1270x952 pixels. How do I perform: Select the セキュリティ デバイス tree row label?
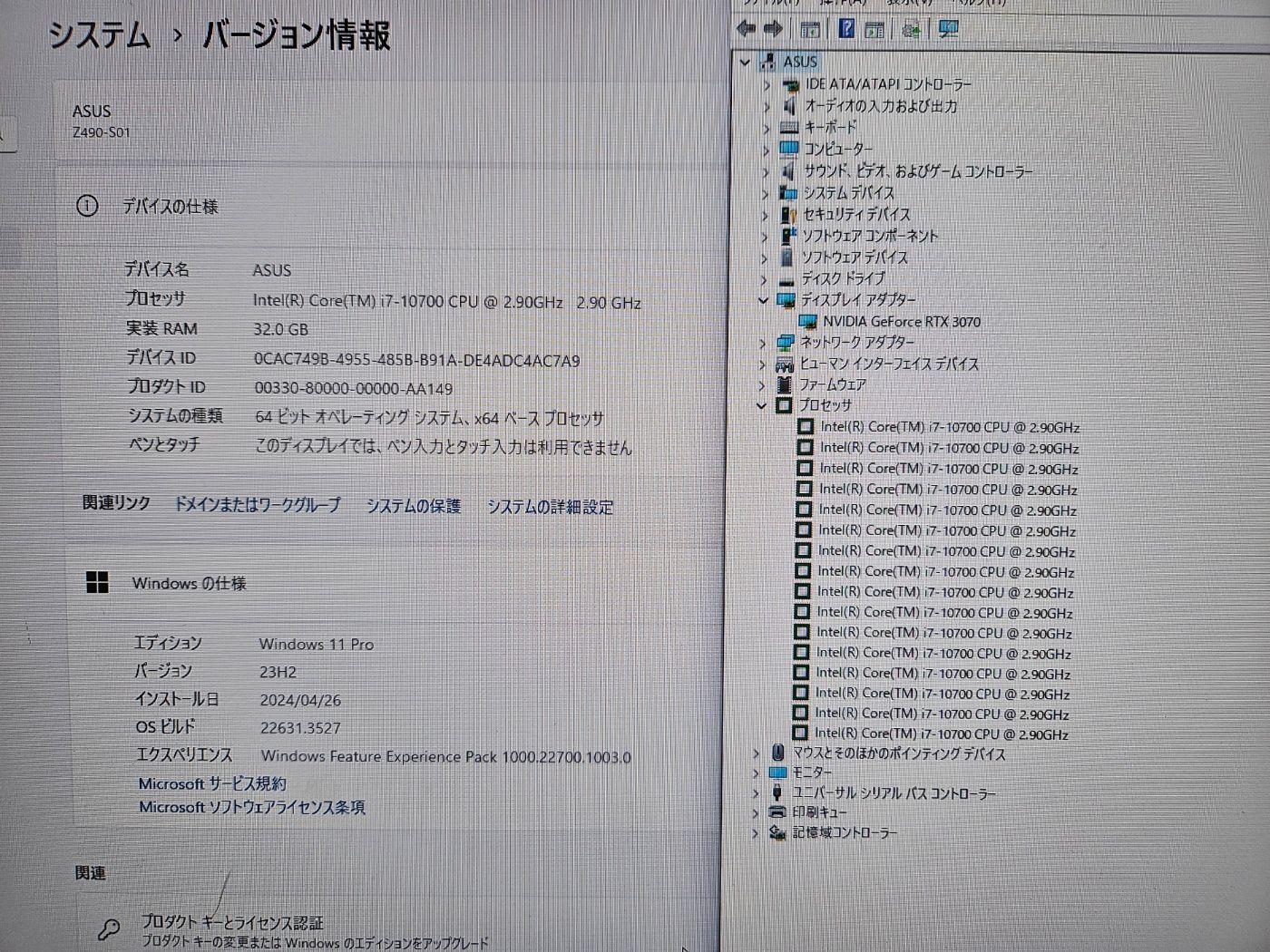pyautogui.click(x=856, y=214)
